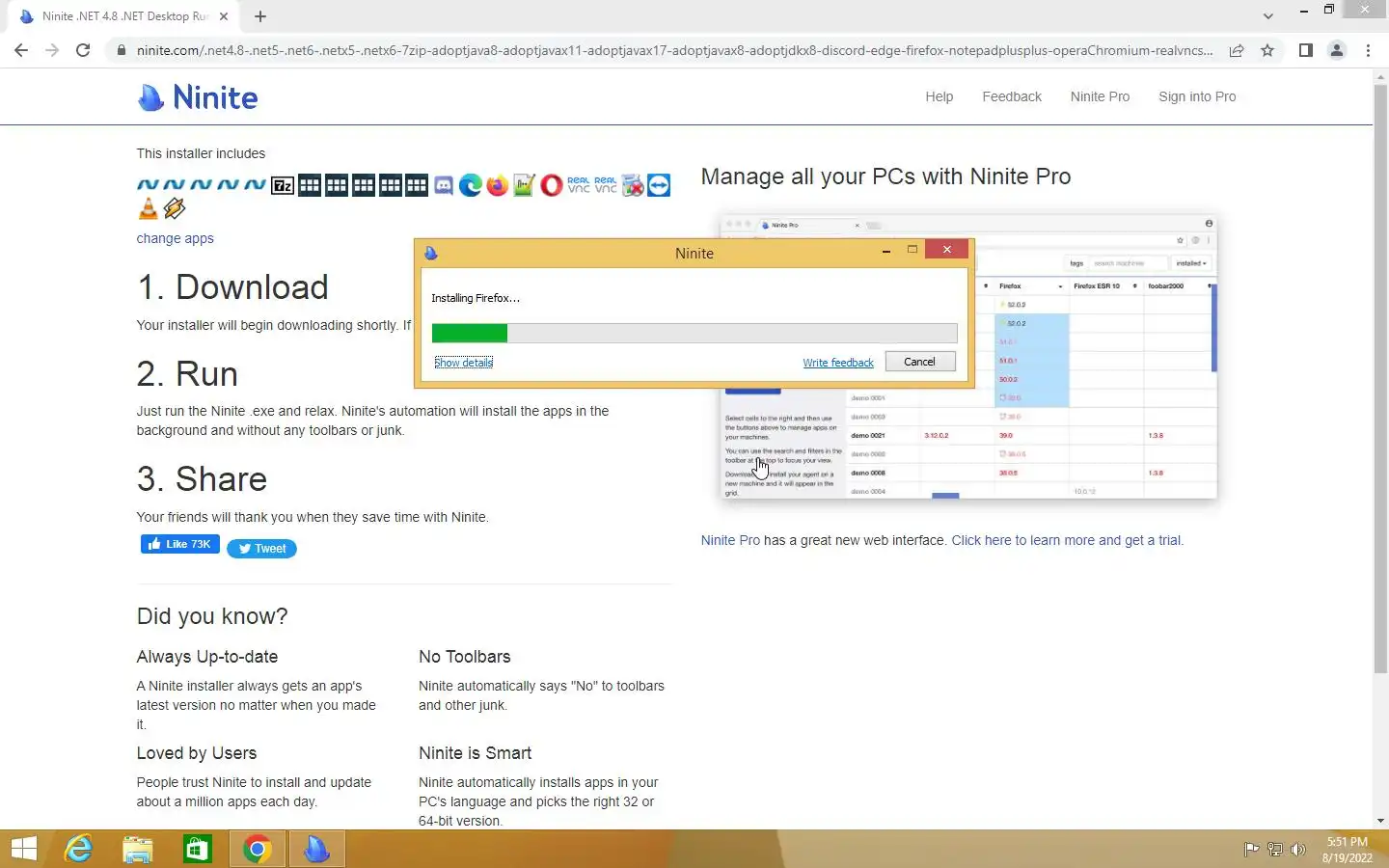Image resolution: width=1389 pixels, height=868 pixels.
Task: Open Ninite Pro in the header
Action: pyautogui.click(x=1100, y=96)
